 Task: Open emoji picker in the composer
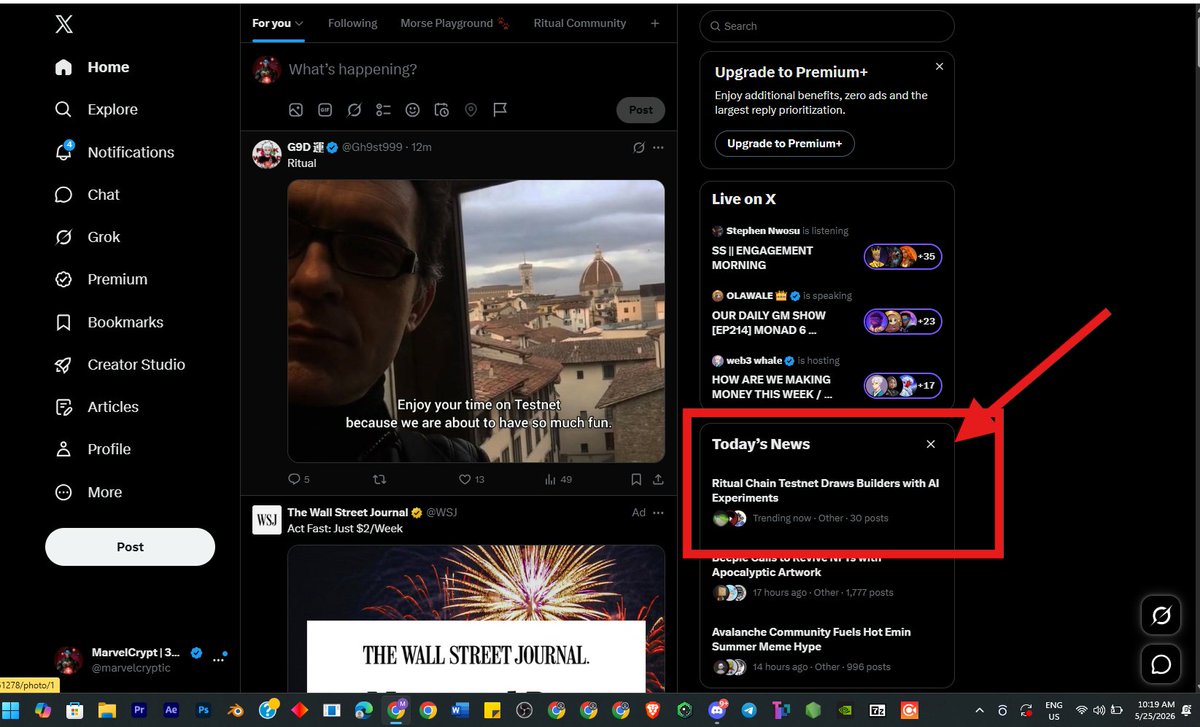click(413, 110)
